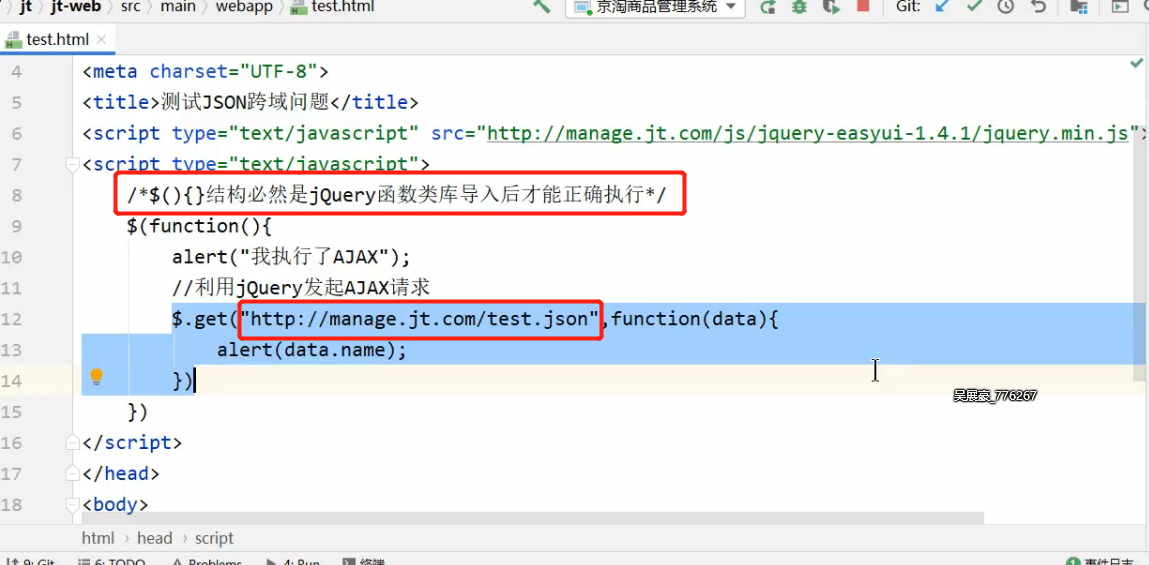Click jt-web in the navigation breadcrumb
1149x565 pixels.
click(76, 7)
